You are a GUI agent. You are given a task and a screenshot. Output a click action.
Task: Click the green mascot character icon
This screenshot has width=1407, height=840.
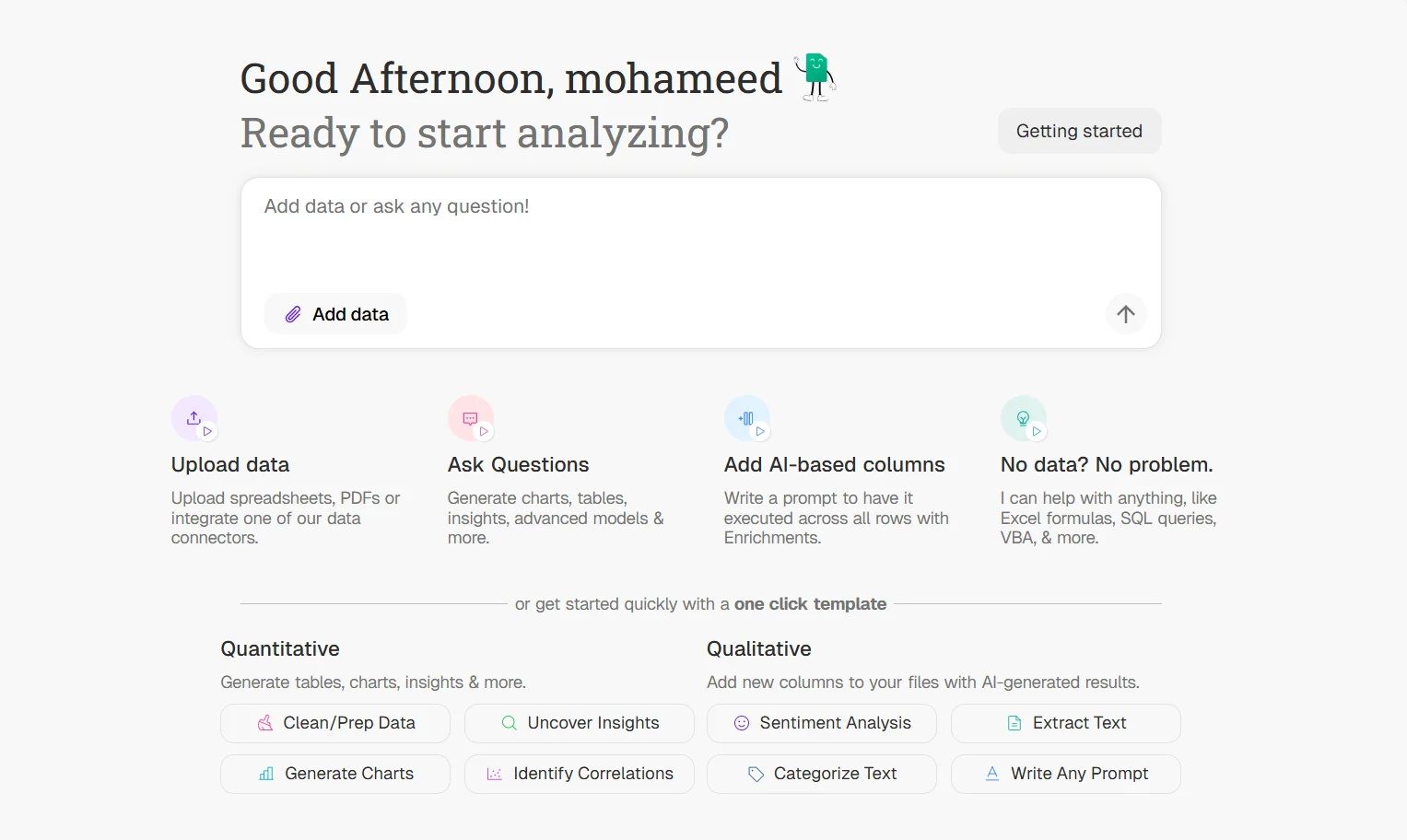tap(815, 76)
